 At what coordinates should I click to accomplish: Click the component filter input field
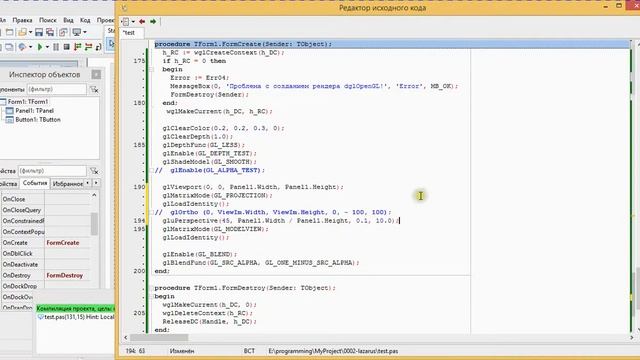(56, 89)
